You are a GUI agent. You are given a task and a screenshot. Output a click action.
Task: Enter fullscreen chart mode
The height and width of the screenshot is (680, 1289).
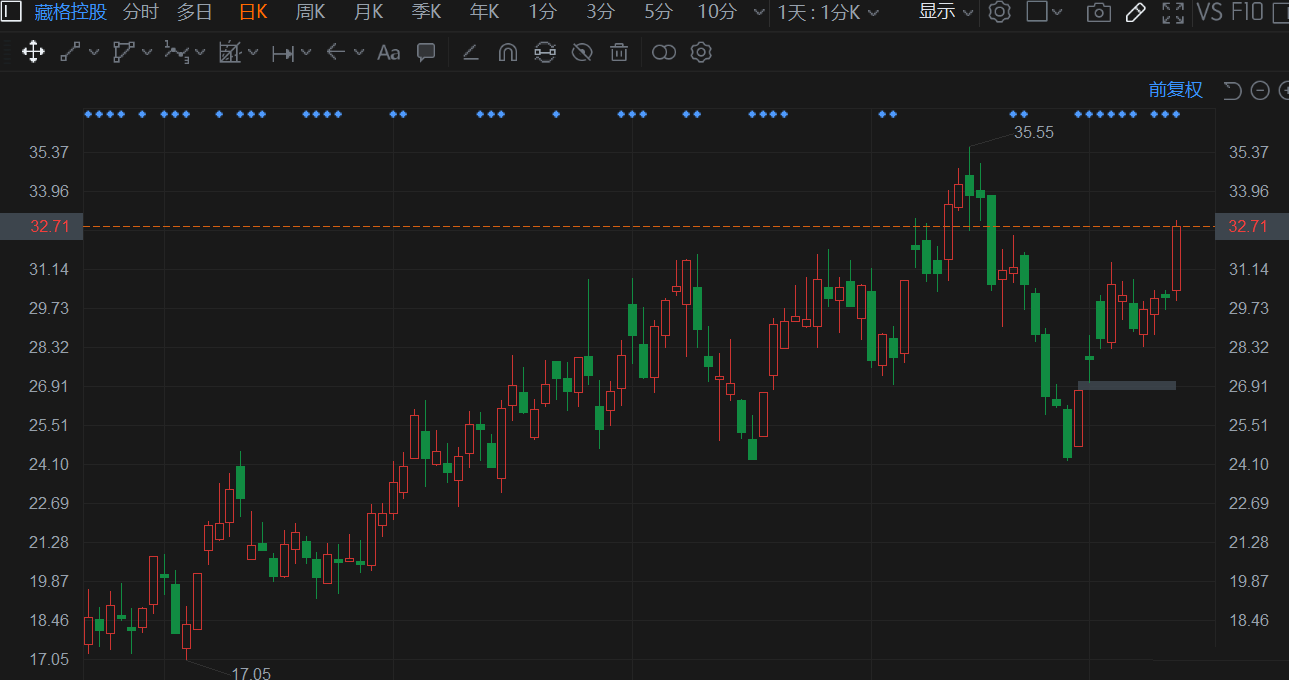tap(1172, 13)
